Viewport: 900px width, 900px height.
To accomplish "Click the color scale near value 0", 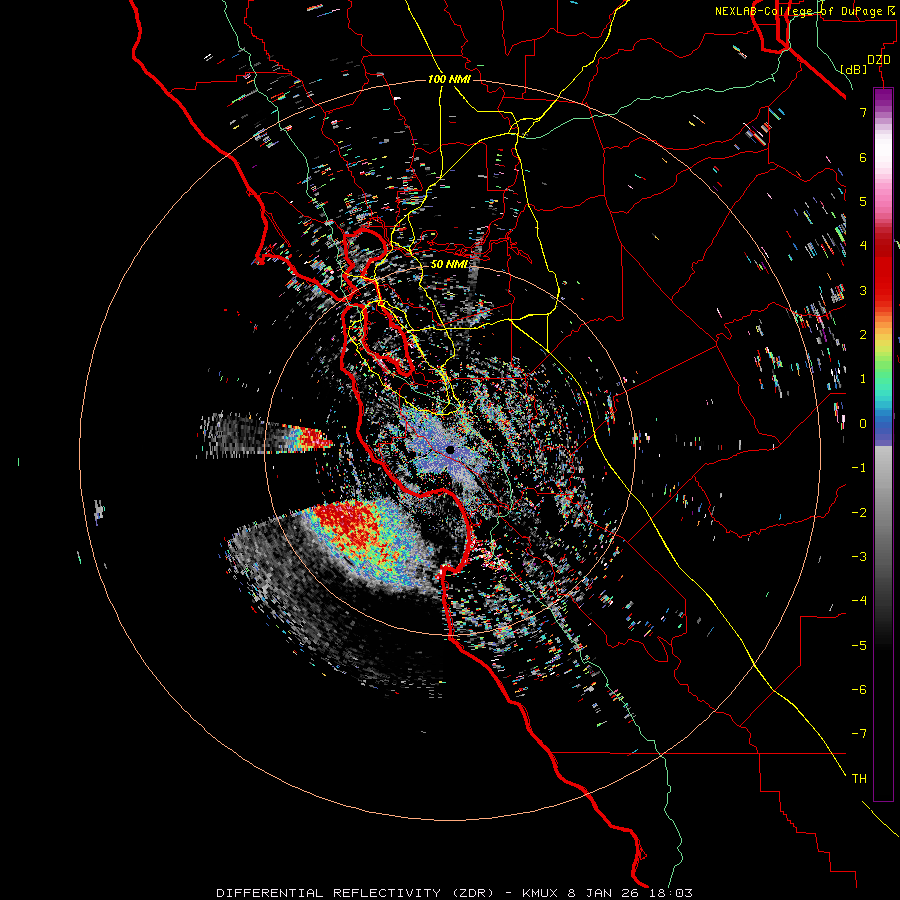I will click(883, 424).
